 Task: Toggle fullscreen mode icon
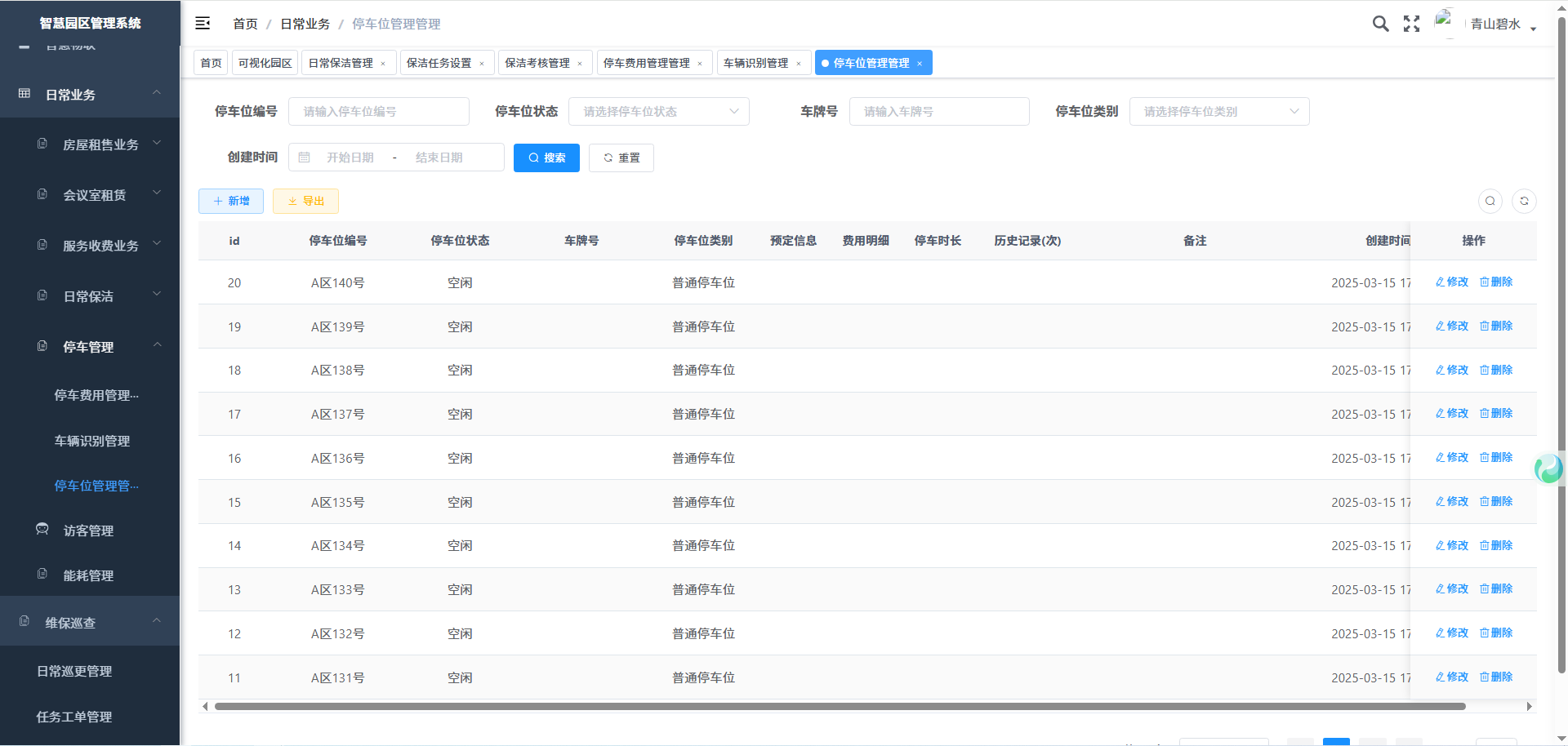[x=1411, y=24]
